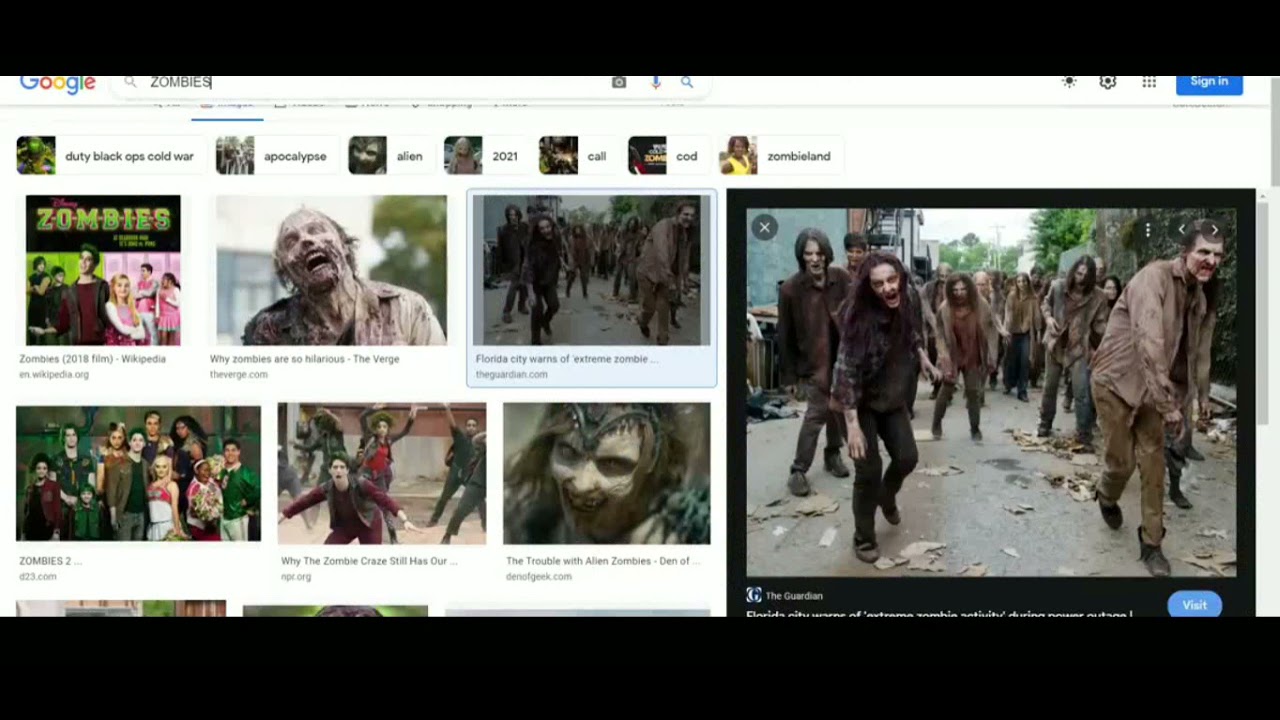Close the image preview panel

point(764,227)
